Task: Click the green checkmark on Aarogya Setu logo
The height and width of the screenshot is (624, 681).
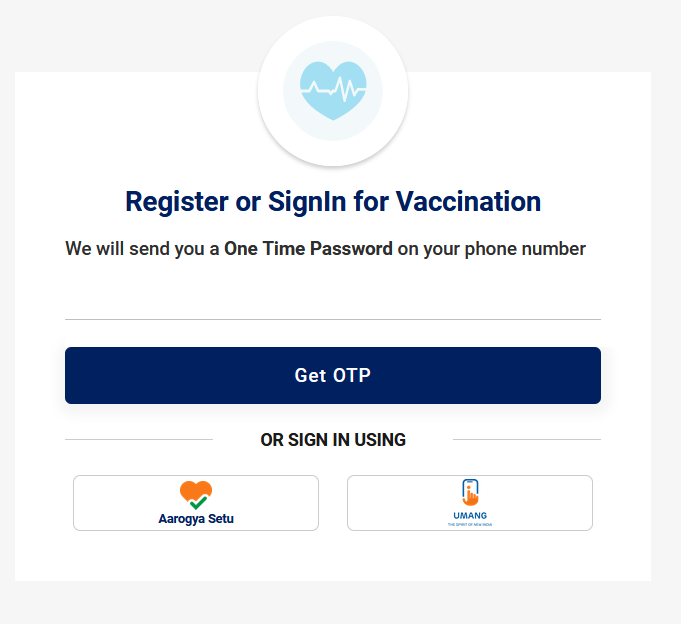Action: coord(198,502)
